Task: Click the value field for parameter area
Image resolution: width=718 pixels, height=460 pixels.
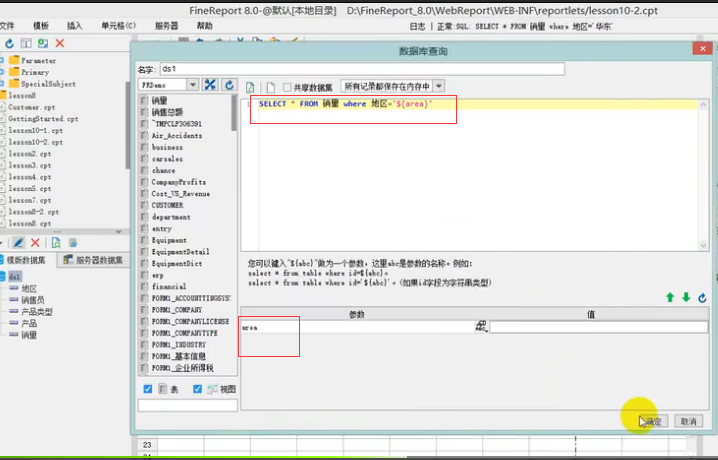Action: [x=598, y=327]
